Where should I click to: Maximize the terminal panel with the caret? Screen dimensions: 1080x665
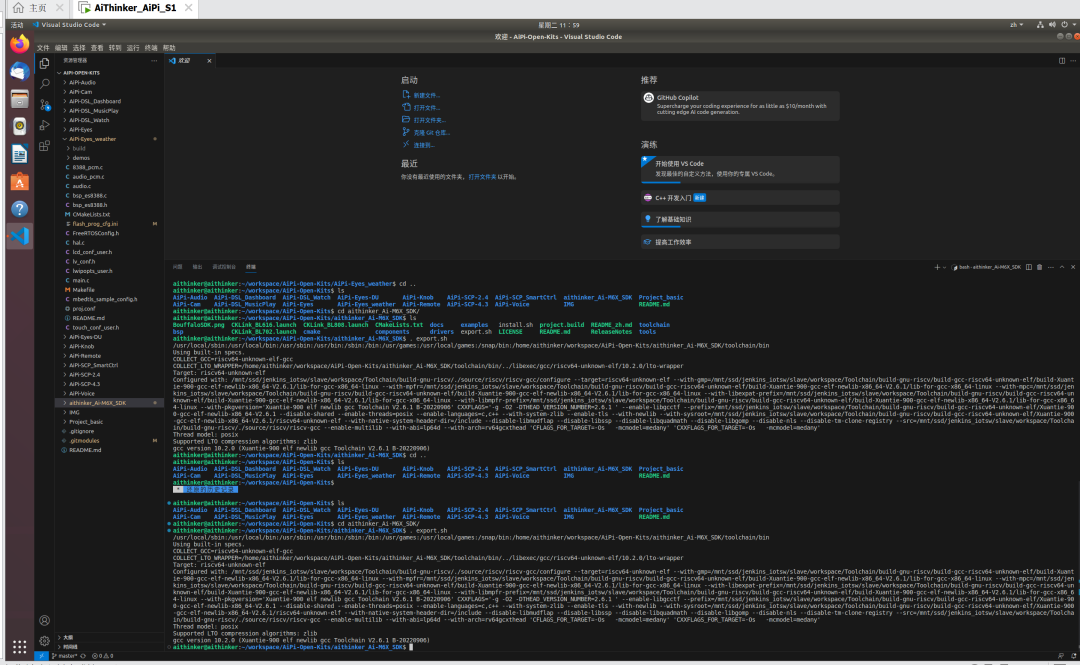pos(1061,267)
